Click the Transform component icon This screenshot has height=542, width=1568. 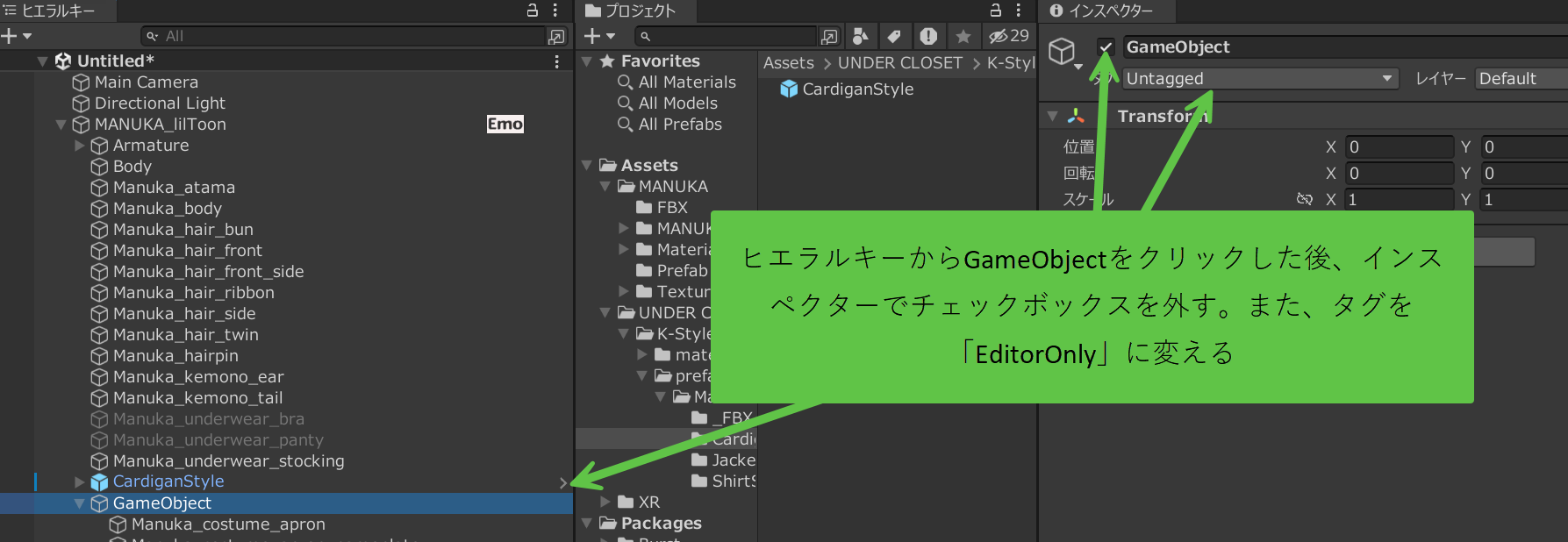click(1076, 116)
